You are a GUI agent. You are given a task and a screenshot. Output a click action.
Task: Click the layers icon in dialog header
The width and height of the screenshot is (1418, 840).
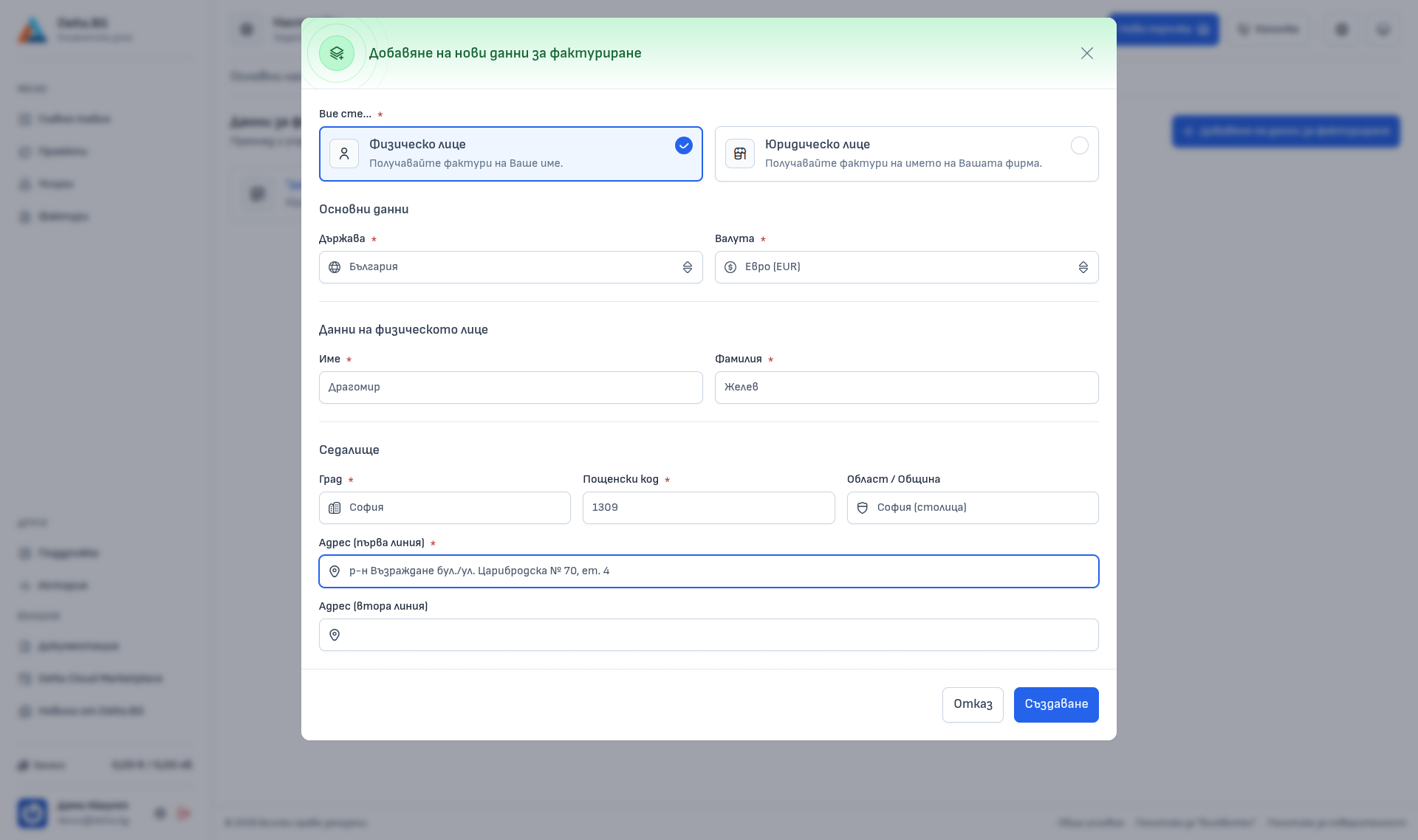(x=337, y=53)
